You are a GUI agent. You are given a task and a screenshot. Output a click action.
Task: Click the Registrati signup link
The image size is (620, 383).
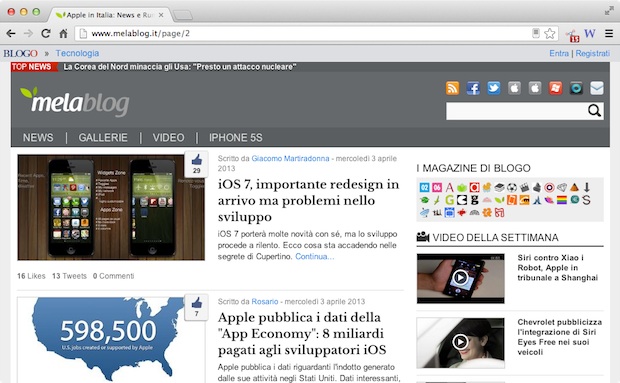(592, 53)
